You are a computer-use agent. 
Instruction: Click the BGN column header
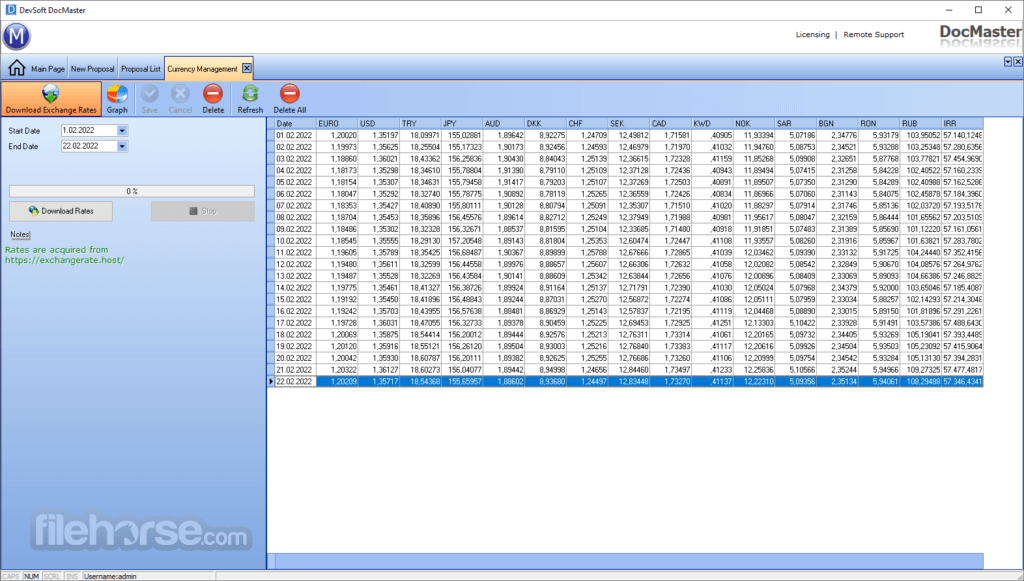[x=838, y=123]
